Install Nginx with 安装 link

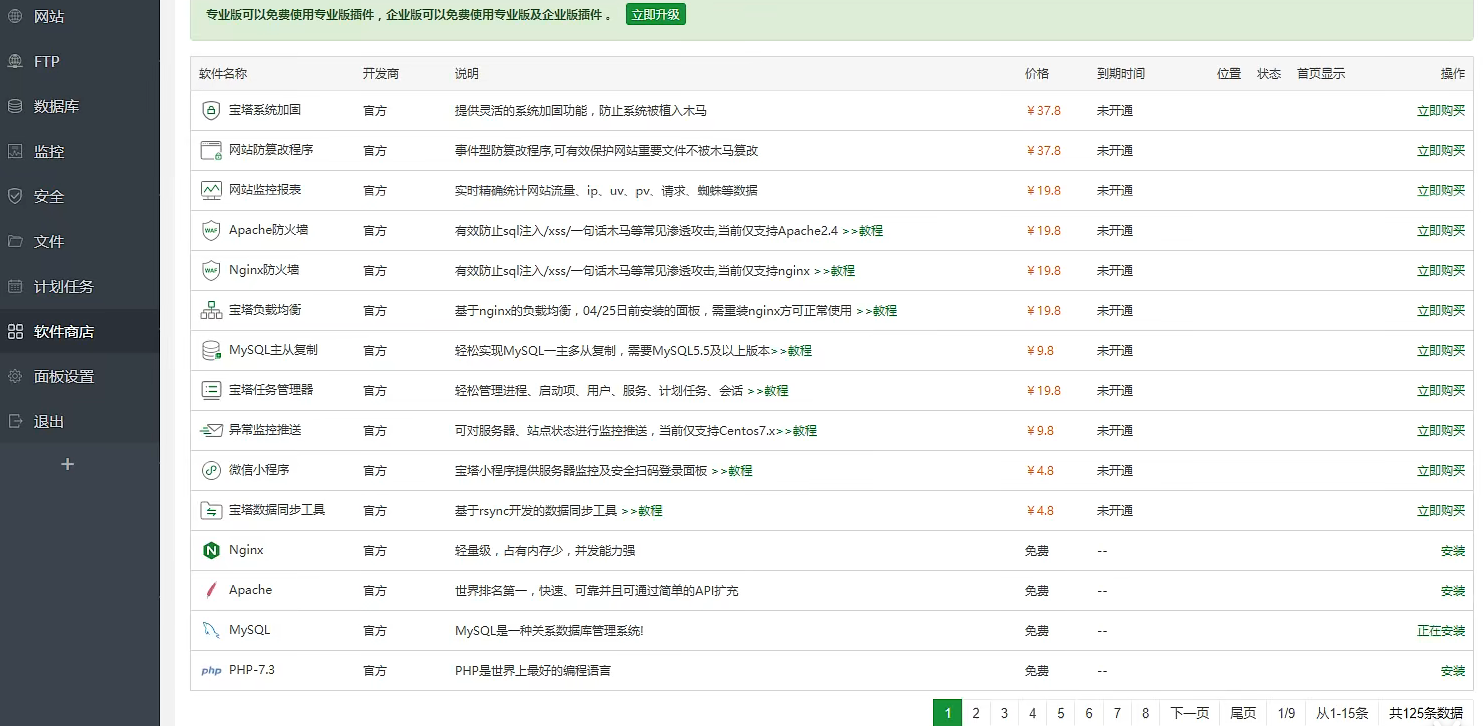[x=1453, y=551]
